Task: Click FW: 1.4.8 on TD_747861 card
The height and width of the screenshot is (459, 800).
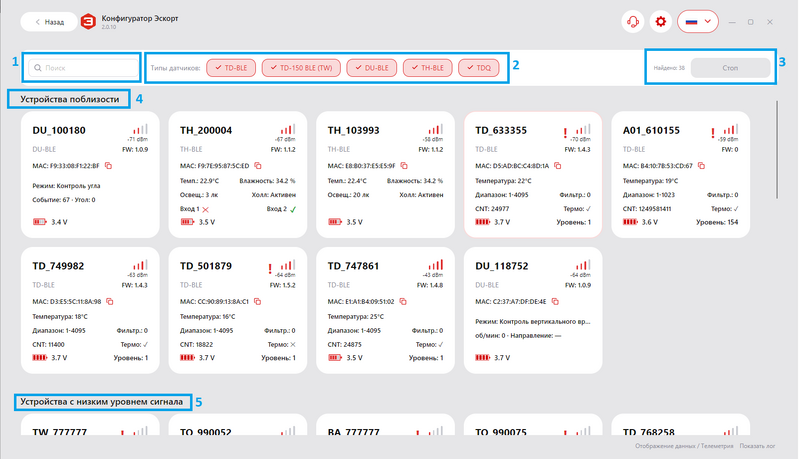Action: coord(430,286)
